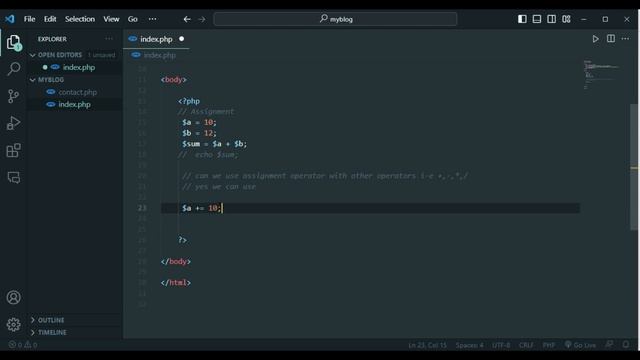The image size is (640, 360).
Task: Open the File menu
Action: pyautogui.click(x=29, y=19)
